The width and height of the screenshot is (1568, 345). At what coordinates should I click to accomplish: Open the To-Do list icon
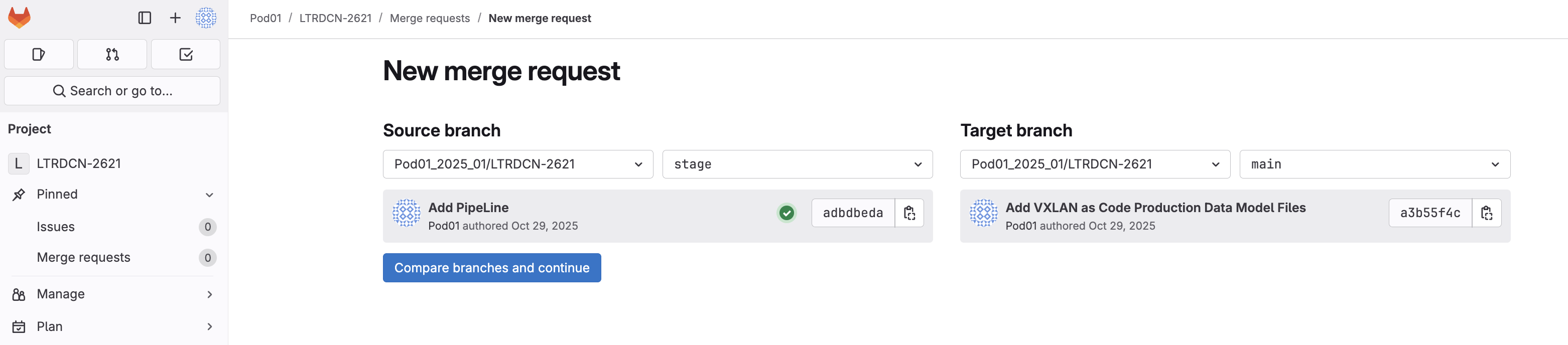(x=186, y=54)
